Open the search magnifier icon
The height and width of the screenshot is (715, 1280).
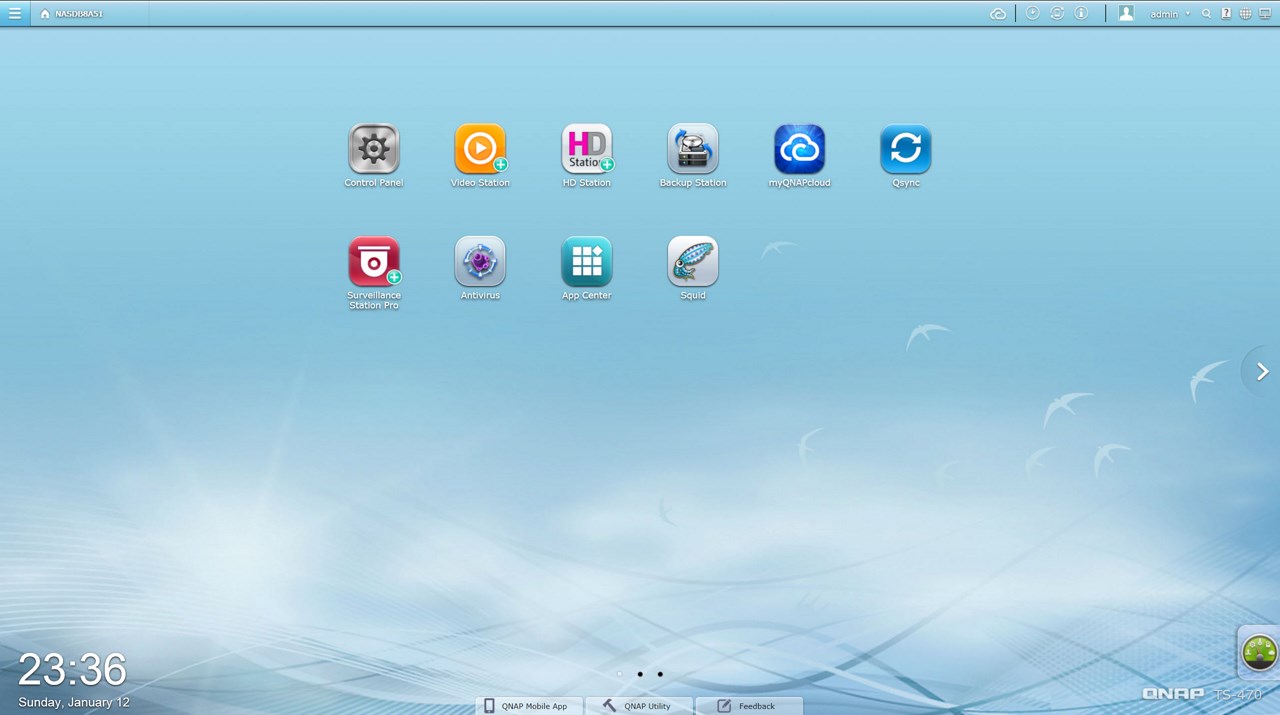[1207, 14]
